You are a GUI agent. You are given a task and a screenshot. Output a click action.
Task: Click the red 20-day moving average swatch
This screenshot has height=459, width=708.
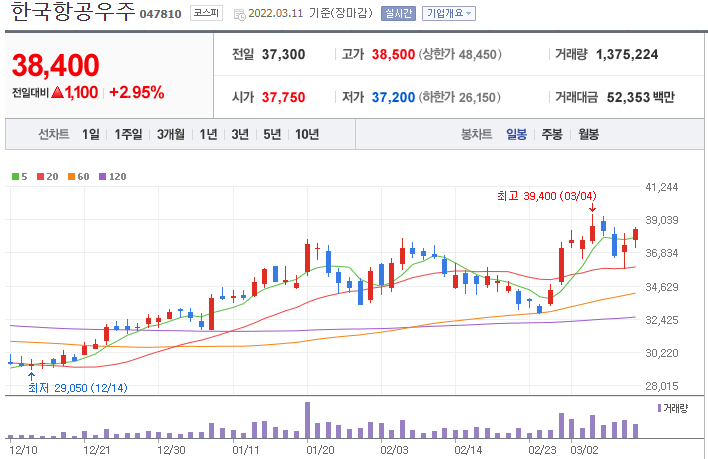pos(40,176)
